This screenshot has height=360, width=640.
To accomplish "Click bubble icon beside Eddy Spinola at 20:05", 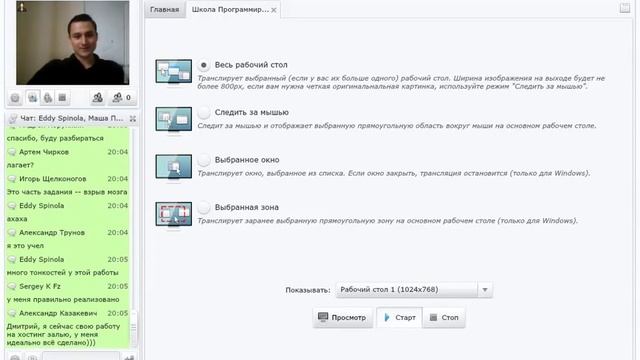I will 12,260.
